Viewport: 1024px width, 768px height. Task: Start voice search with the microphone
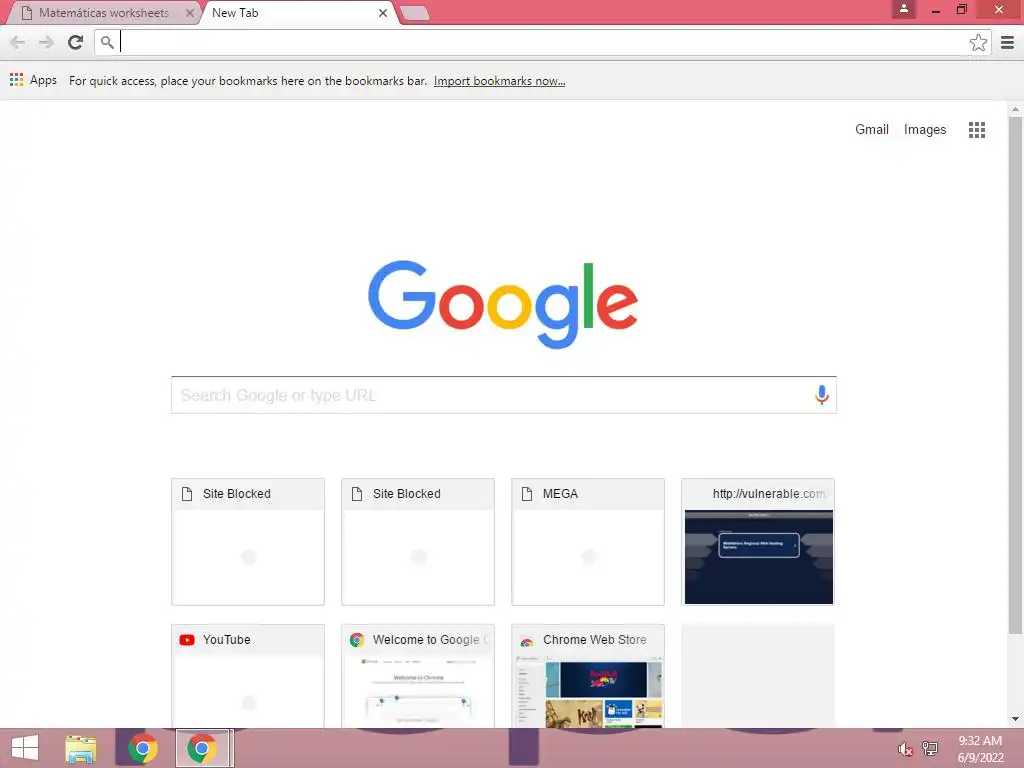[821, 394]
